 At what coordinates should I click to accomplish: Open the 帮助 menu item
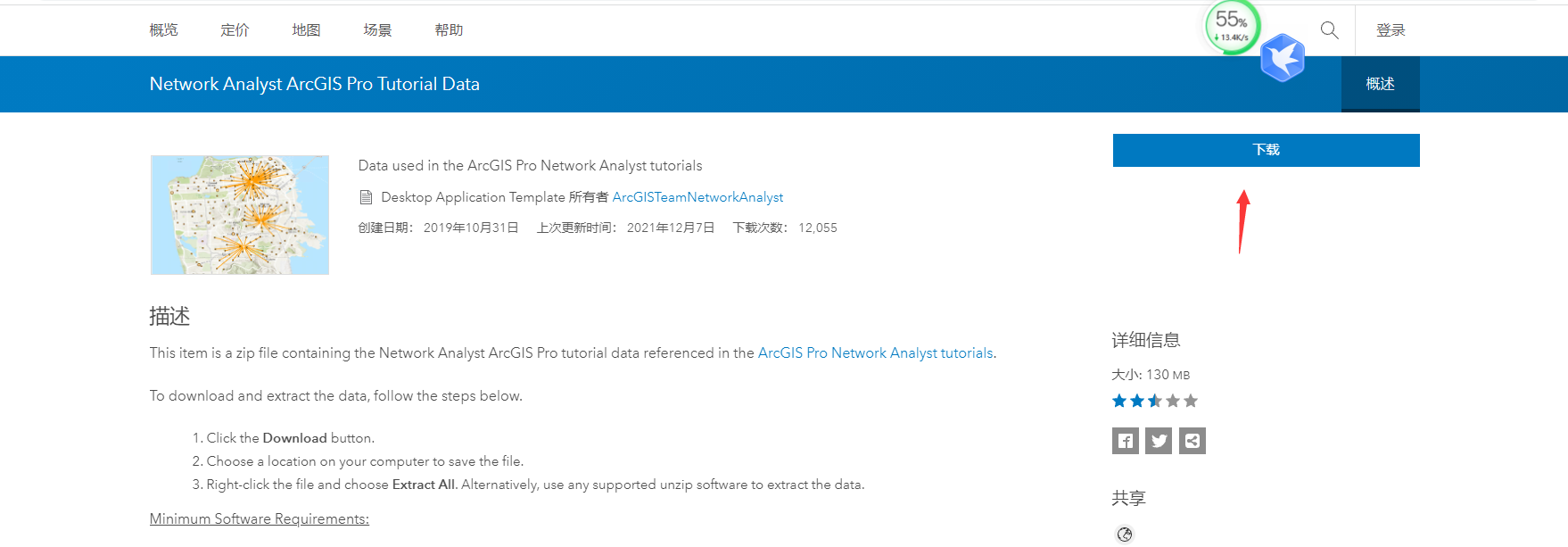pos(448,29)
